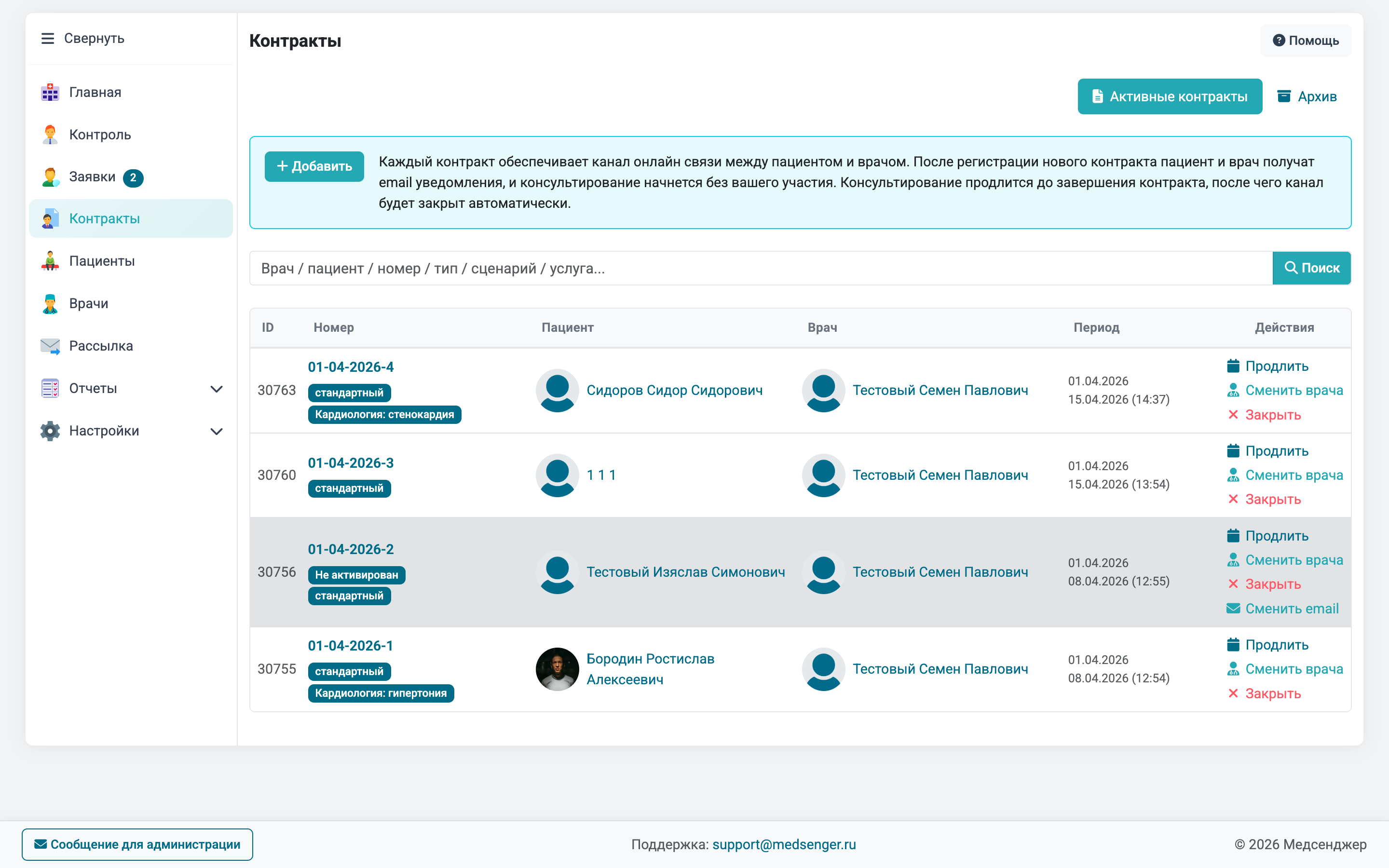The image size is (1389, 868).
Task: Click the Помощь question mark icon
Action: (1278, 40)
